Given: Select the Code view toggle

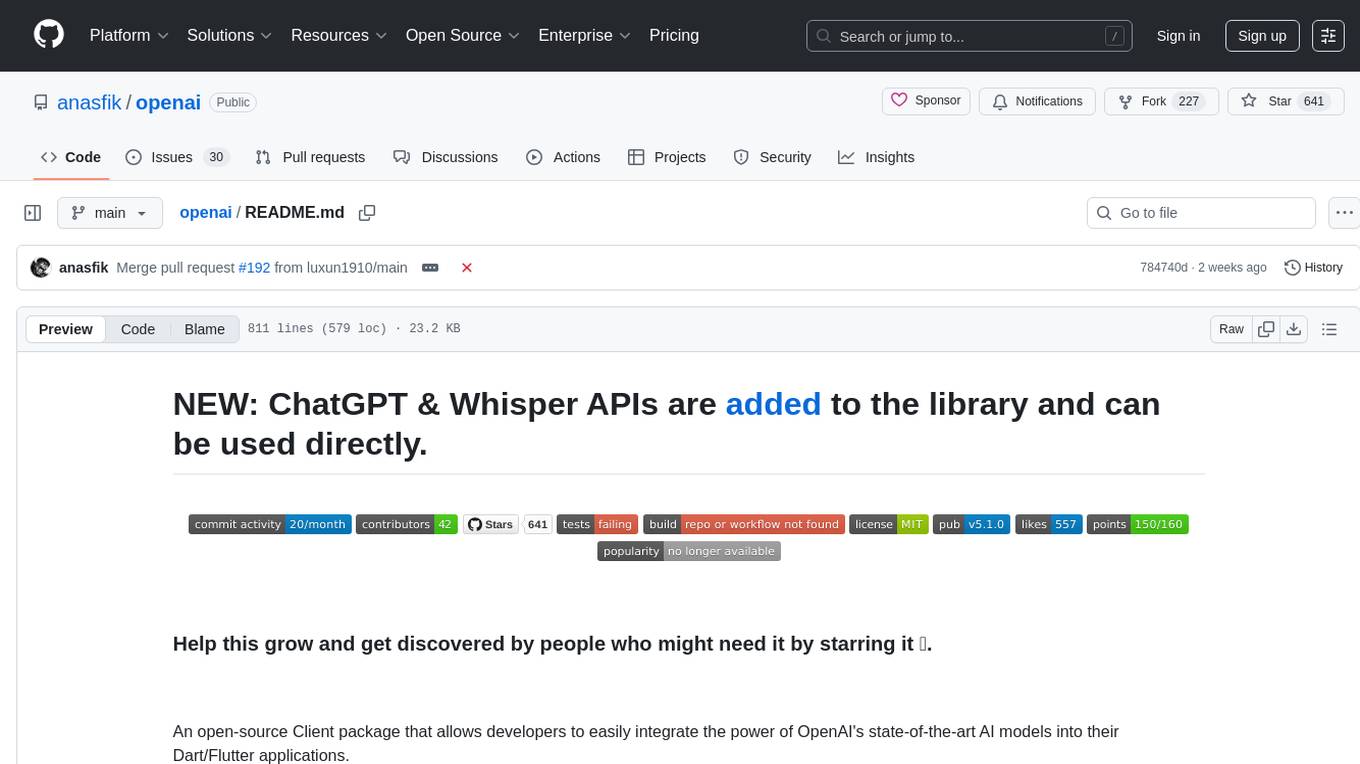Looking at the screenshot, I should tap(138, 329).
